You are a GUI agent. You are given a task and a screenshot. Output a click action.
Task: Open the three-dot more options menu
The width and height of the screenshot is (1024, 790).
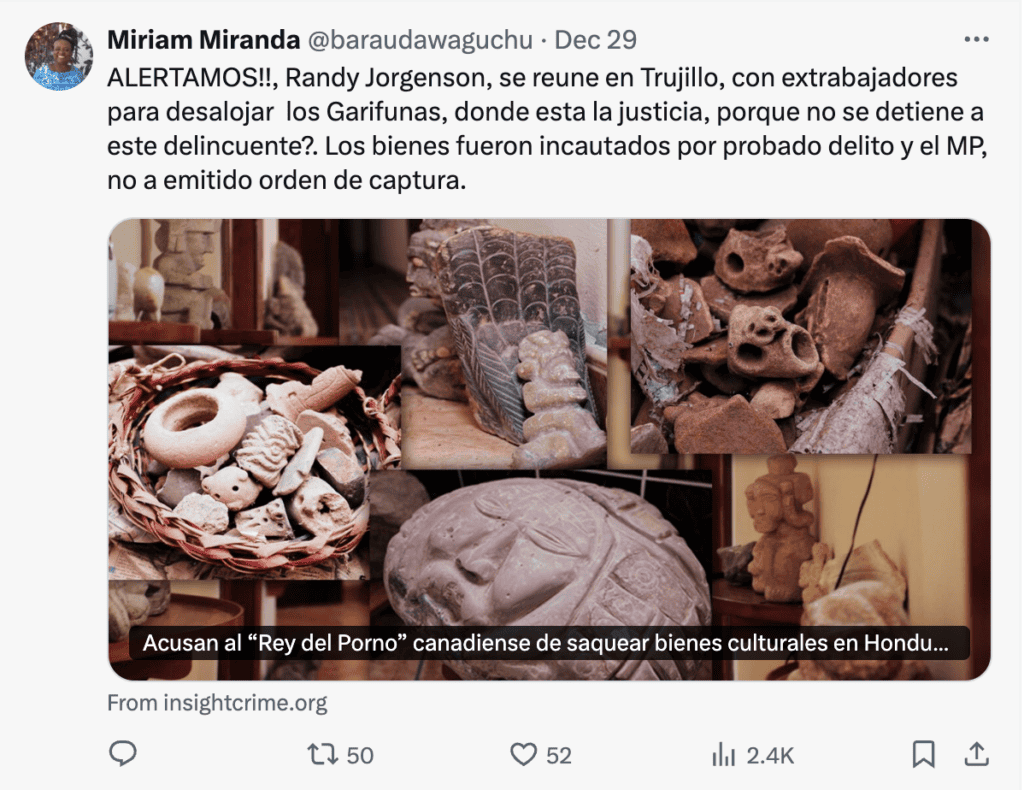click(976, 40)
